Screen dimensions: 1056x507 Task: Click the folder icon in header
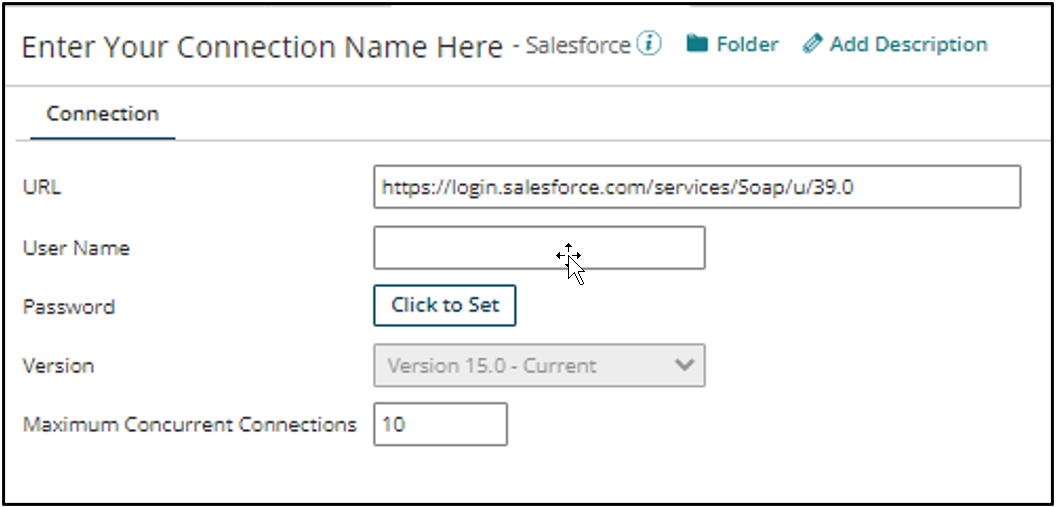(697, 44)
